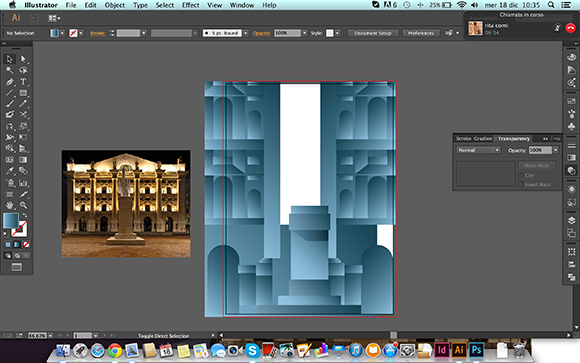
Task: Select the Direct Selection tool
Action: click(x=23, y=59)
